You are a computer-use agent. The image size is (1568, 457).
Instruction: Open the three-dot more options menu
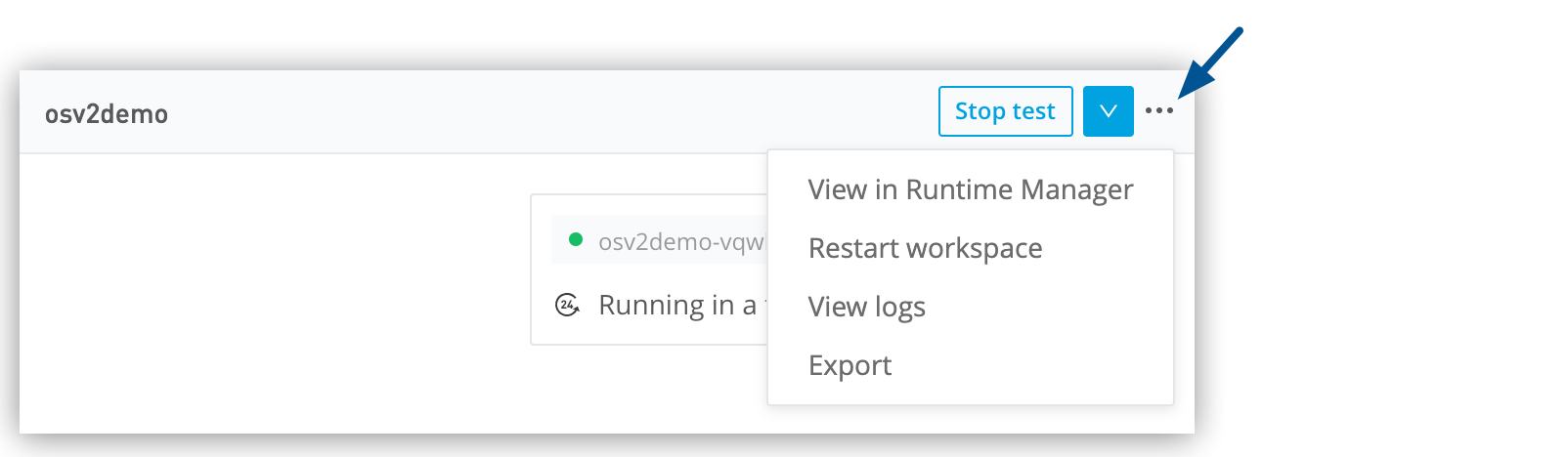1159,111
